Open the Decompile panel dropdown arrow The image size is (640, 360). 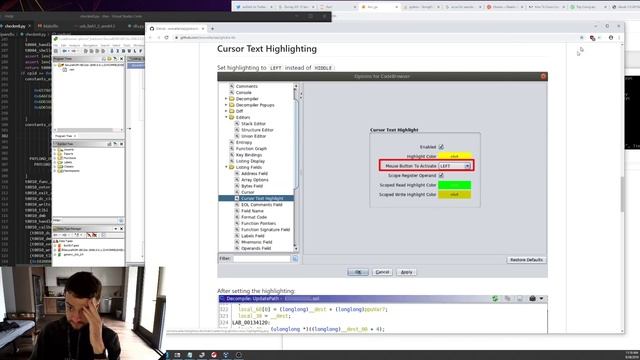pyautogui.click(x=542, y=299)
